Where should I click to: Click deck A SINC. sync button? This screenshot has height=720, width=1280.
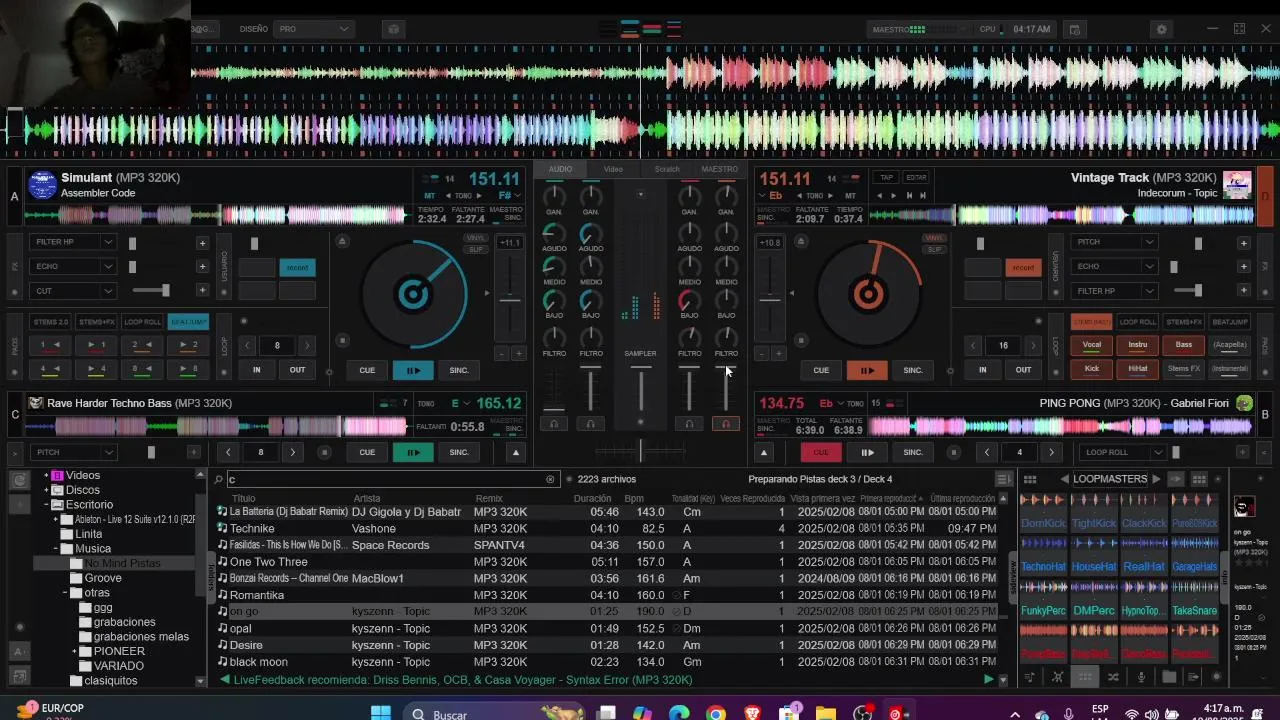[x=459, y=370]
